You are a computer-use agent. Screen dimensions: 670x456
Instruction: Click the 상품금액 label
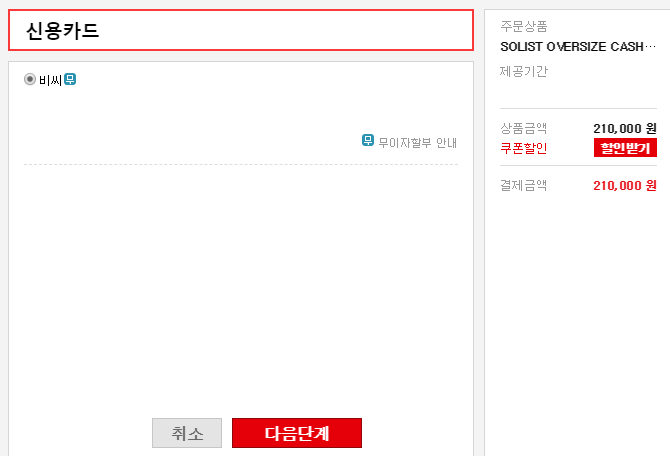click(x=524, y=128)
